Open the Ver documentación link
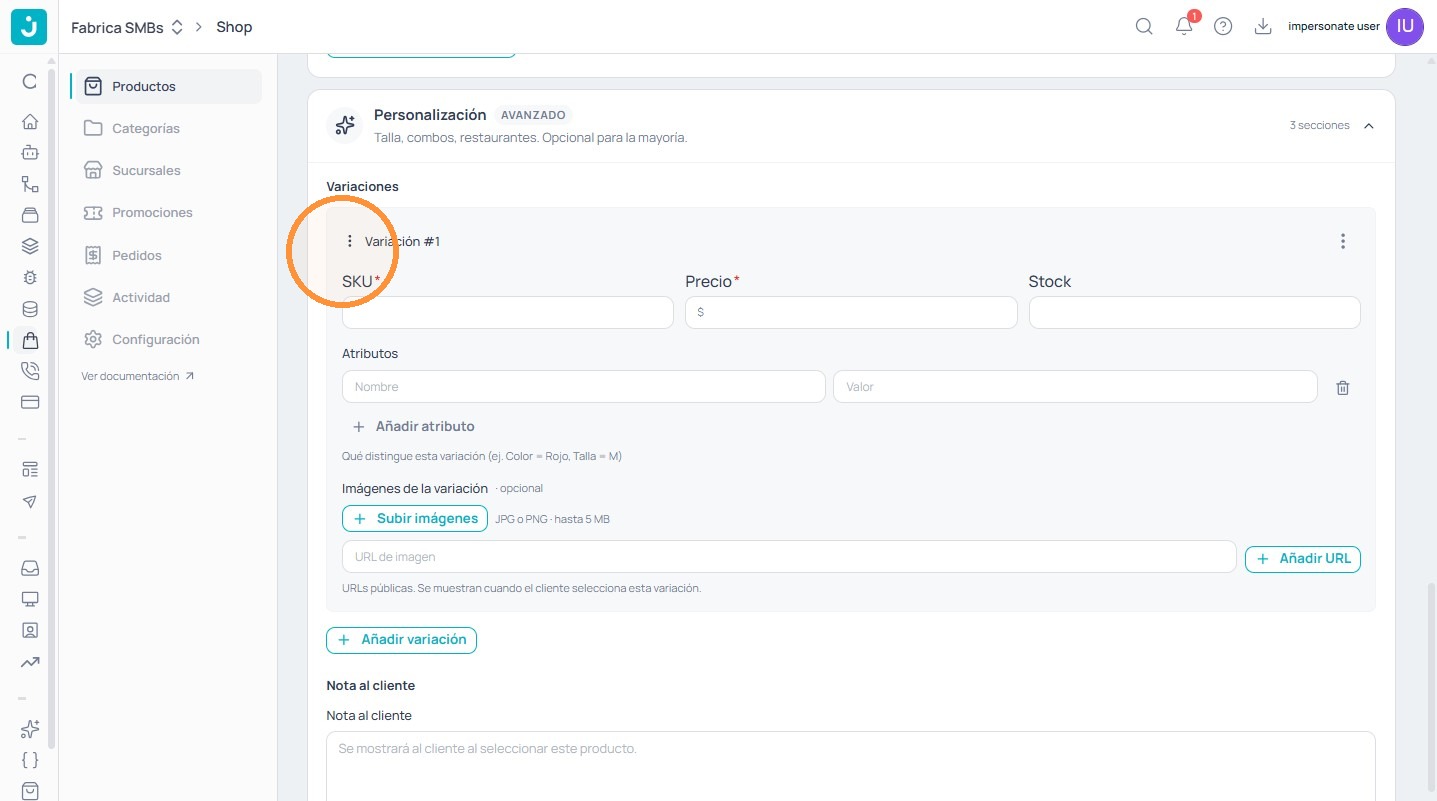 pyautogui.click(x=138, y=376)
